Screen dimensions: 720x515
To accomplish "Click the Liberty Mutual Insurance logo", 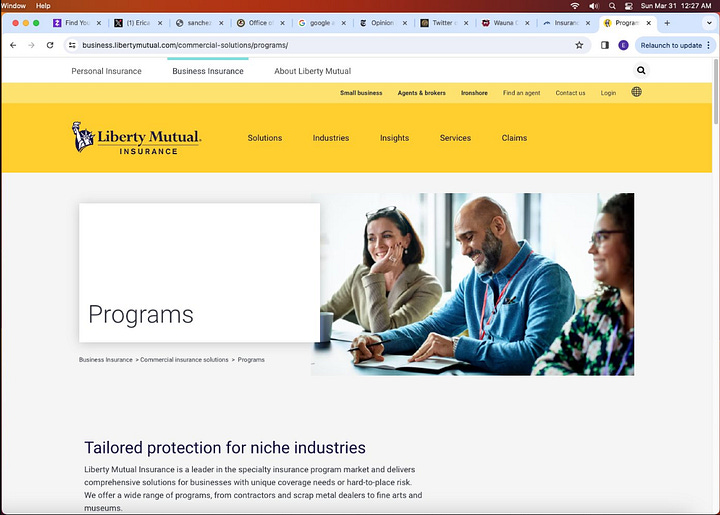I will click(136, 138).
